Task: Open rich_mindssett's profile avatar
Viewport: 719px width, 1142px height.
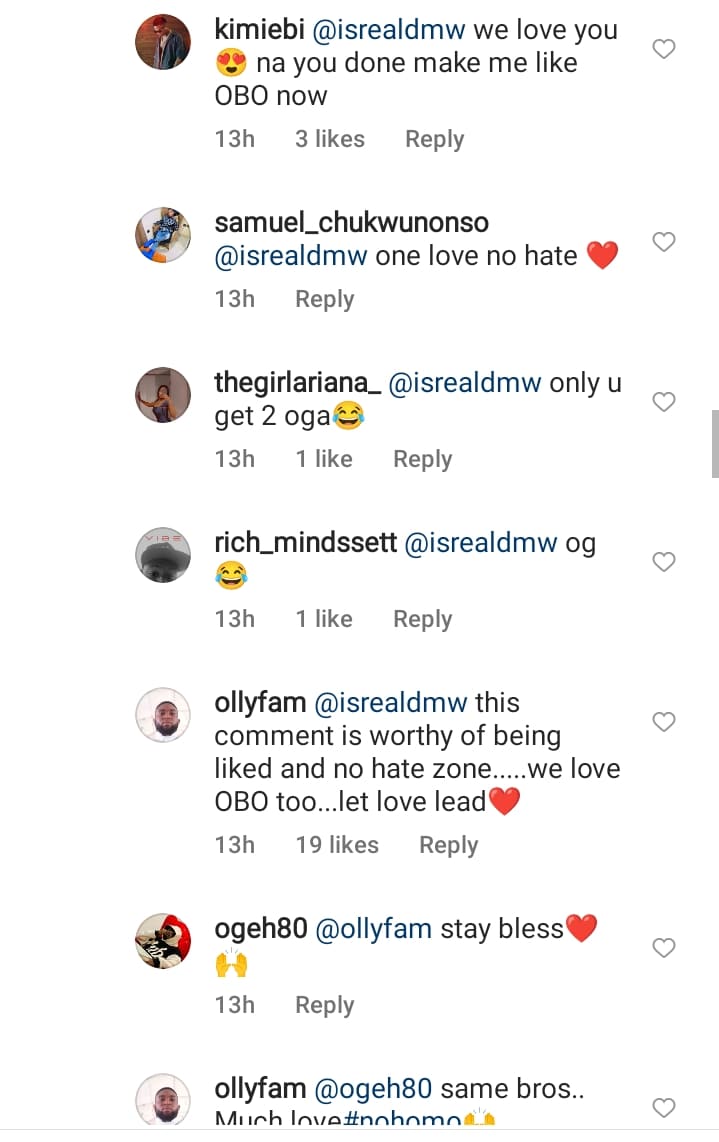Action: coord(163,555)
